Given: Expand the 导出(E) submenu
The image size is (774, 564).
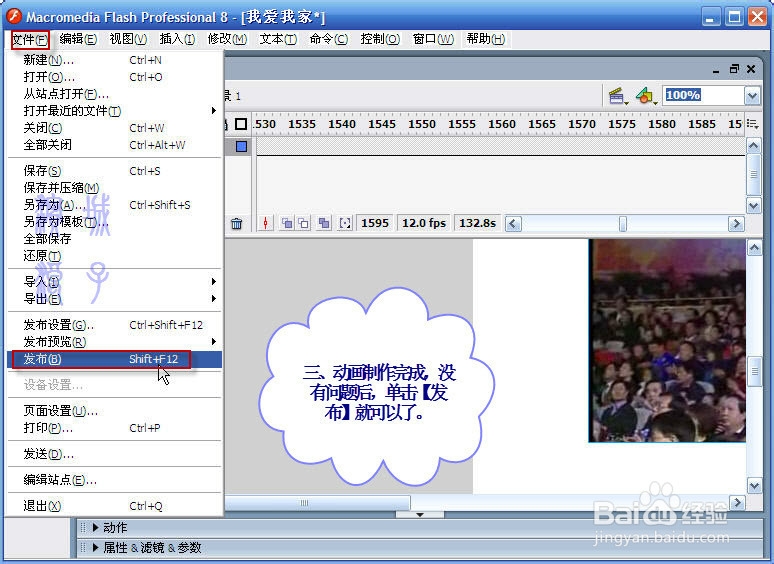Looking at the screenshot, I should (115, 299).
